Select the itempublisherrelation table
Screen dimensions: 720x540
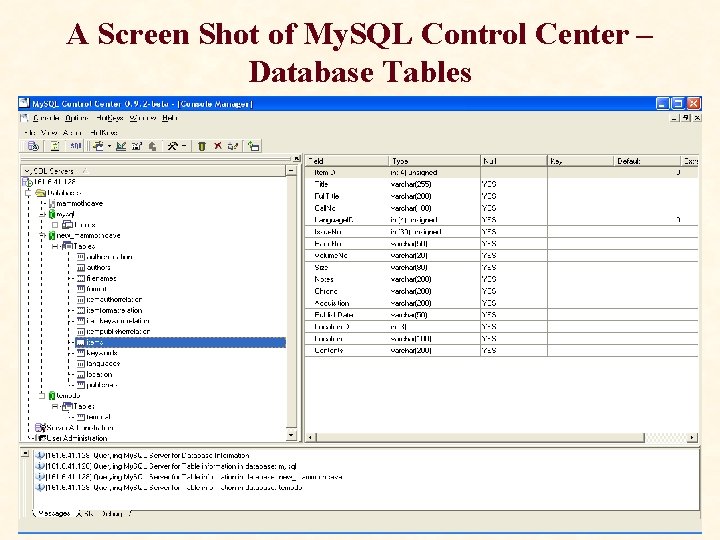[x=118, y=332]
